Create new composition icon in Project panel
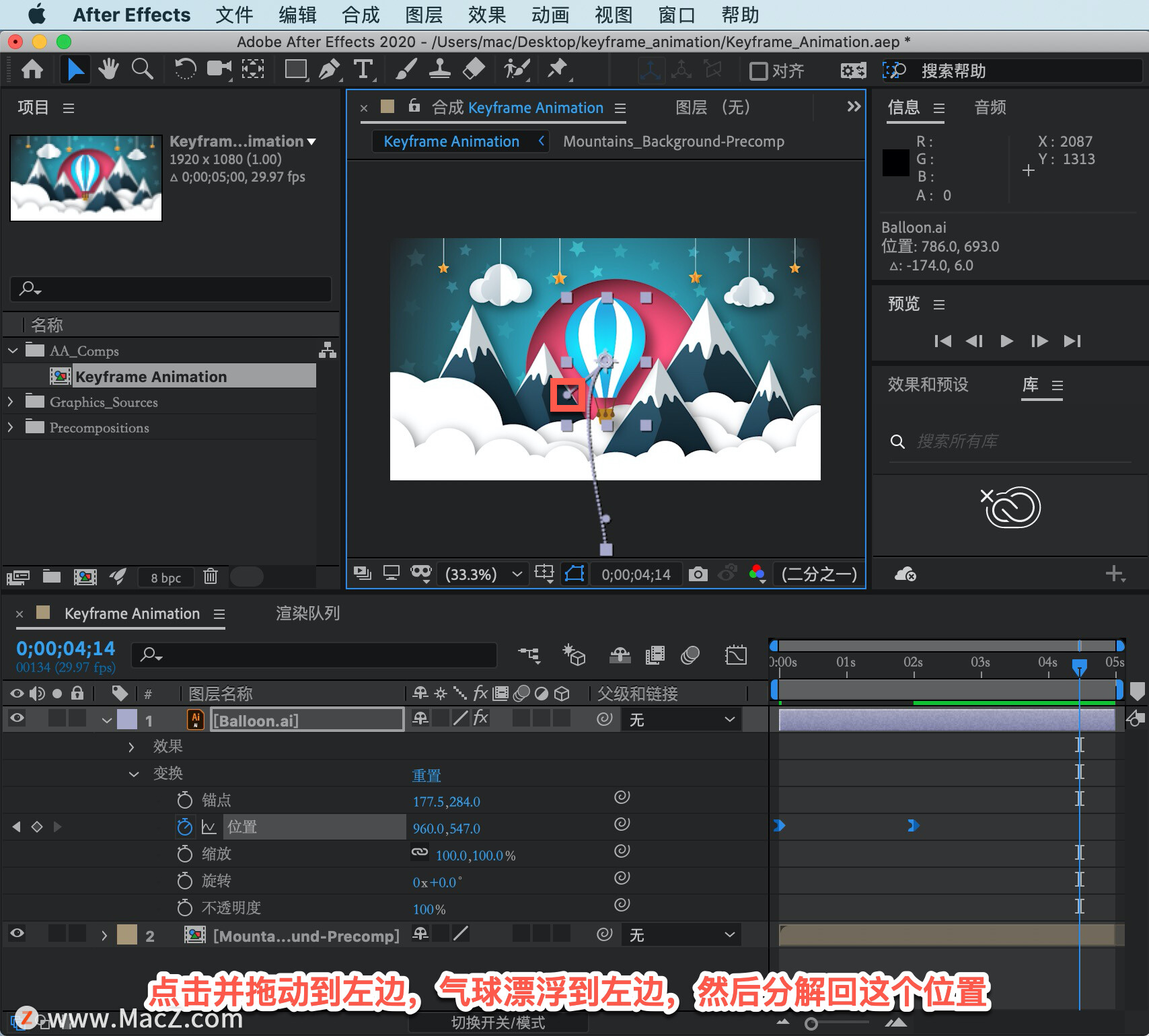1149x1036 pixels. point(85,577)
